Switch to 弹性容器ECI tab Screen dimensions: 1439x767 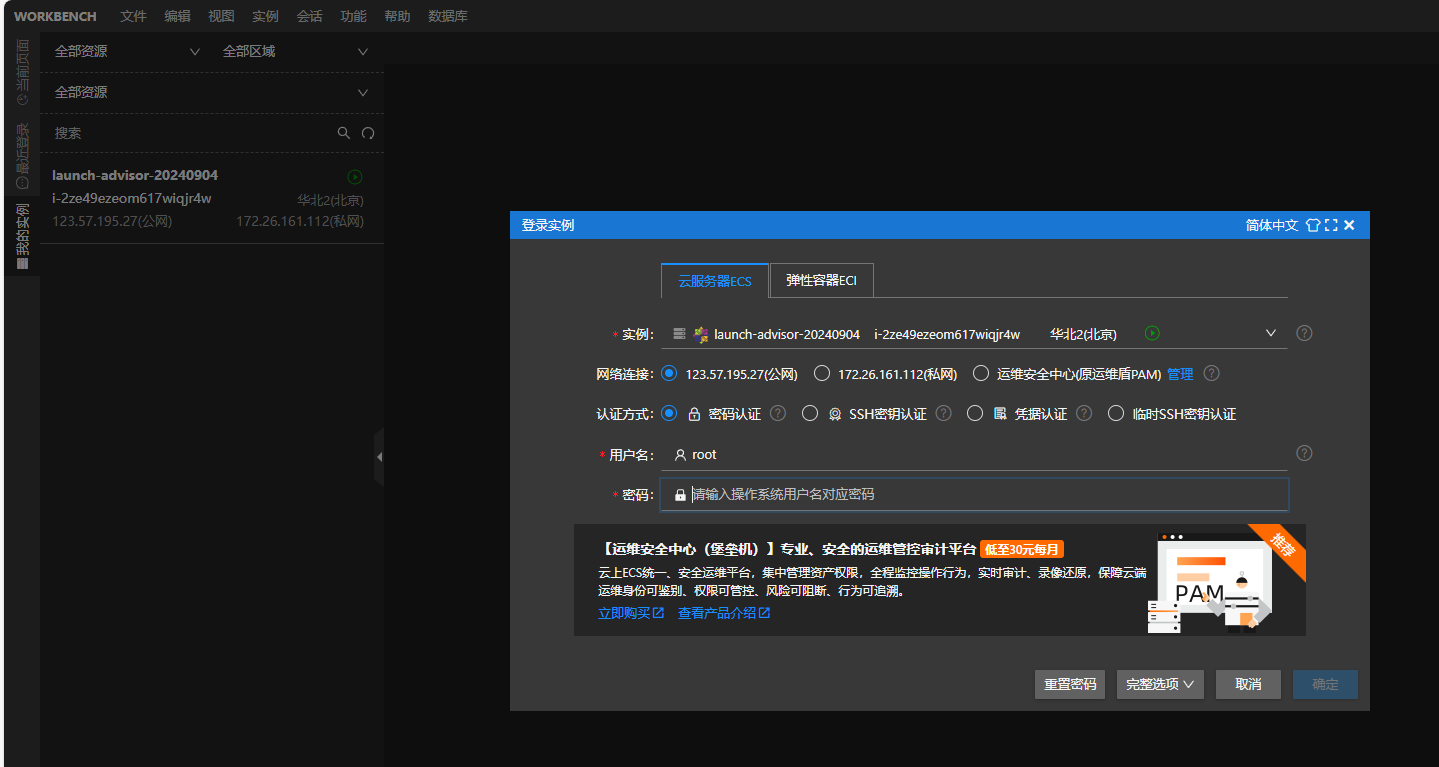click(821, 280)
